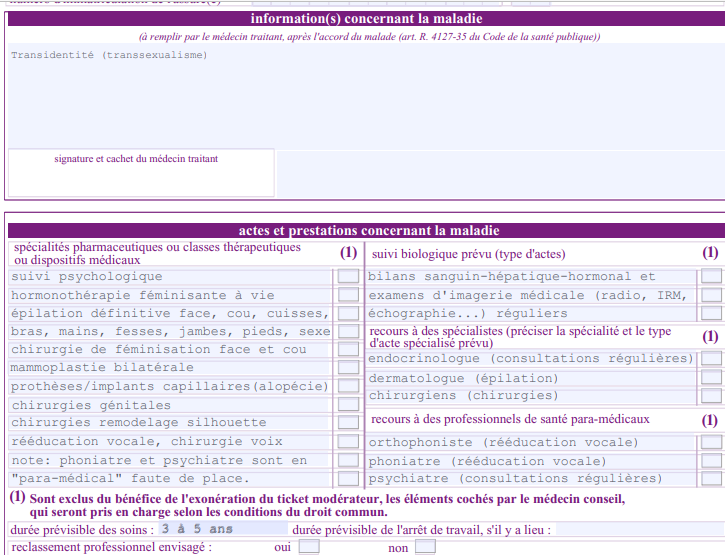Tick the checkbox for 'examens d'imagerie médicale'
The height and width of the screenshot is (555, 725).
(711, 295)
